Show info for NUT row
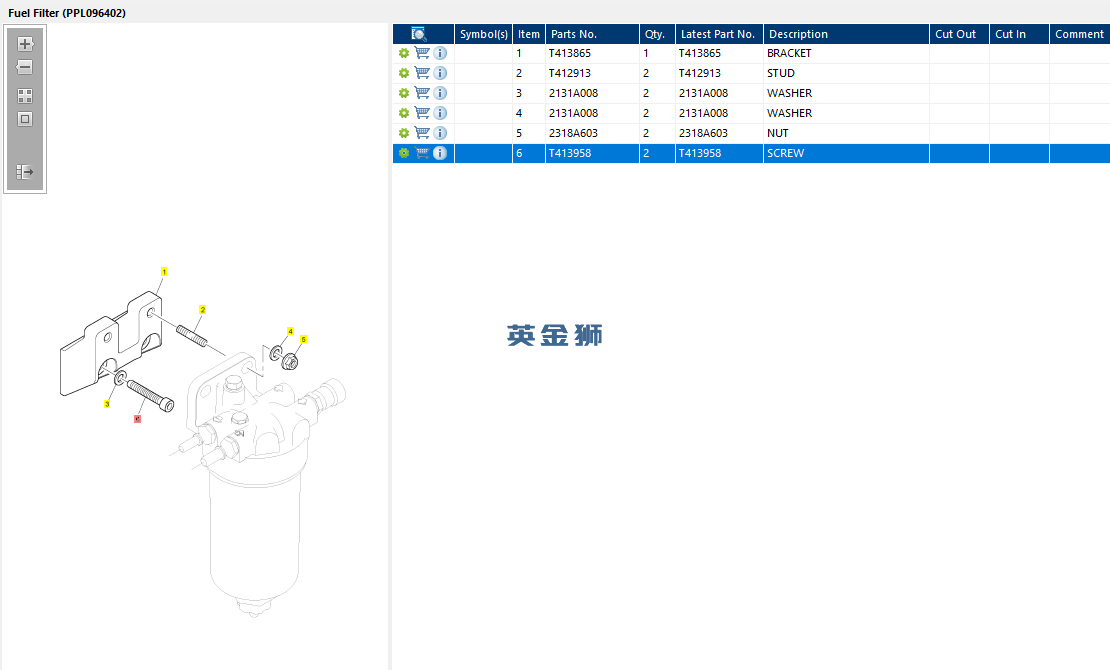 pos(440,132)
